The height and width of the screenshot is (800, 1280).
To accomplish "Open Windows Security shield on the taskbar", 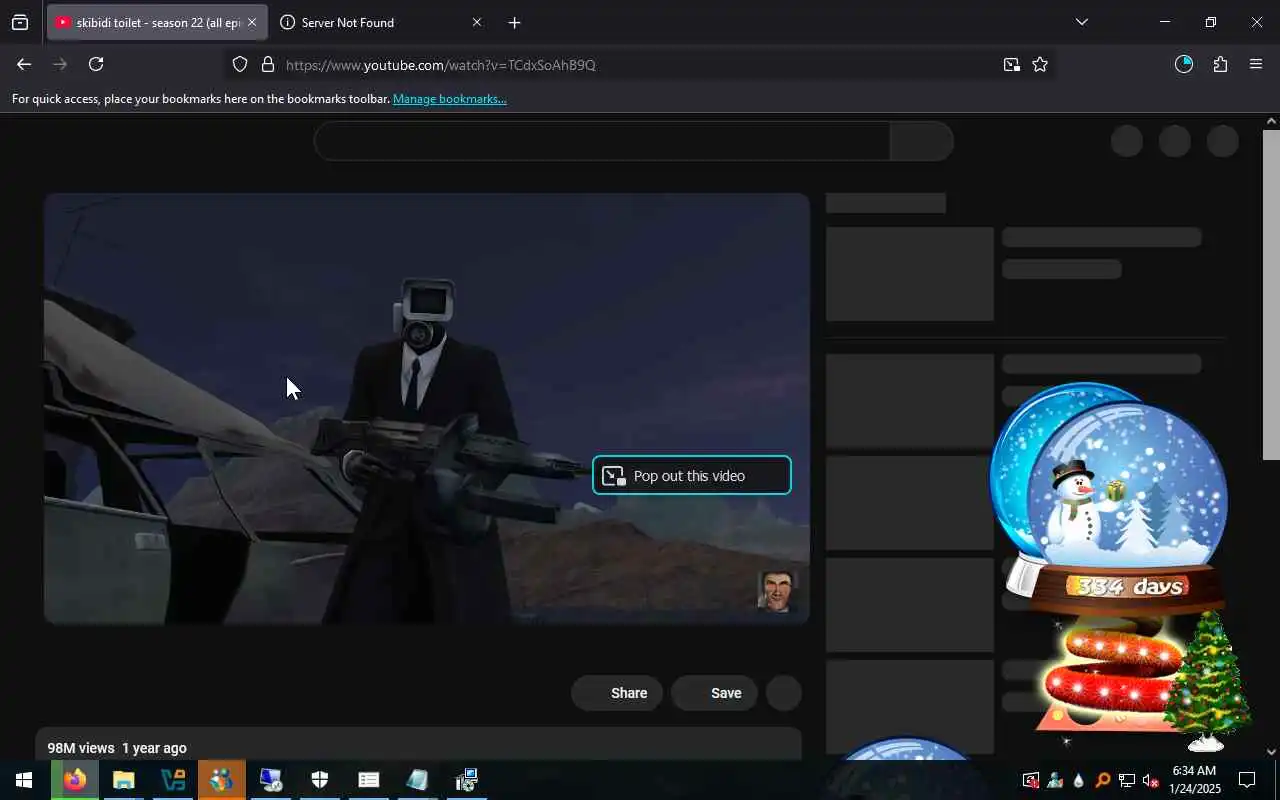I will (319, 780).
